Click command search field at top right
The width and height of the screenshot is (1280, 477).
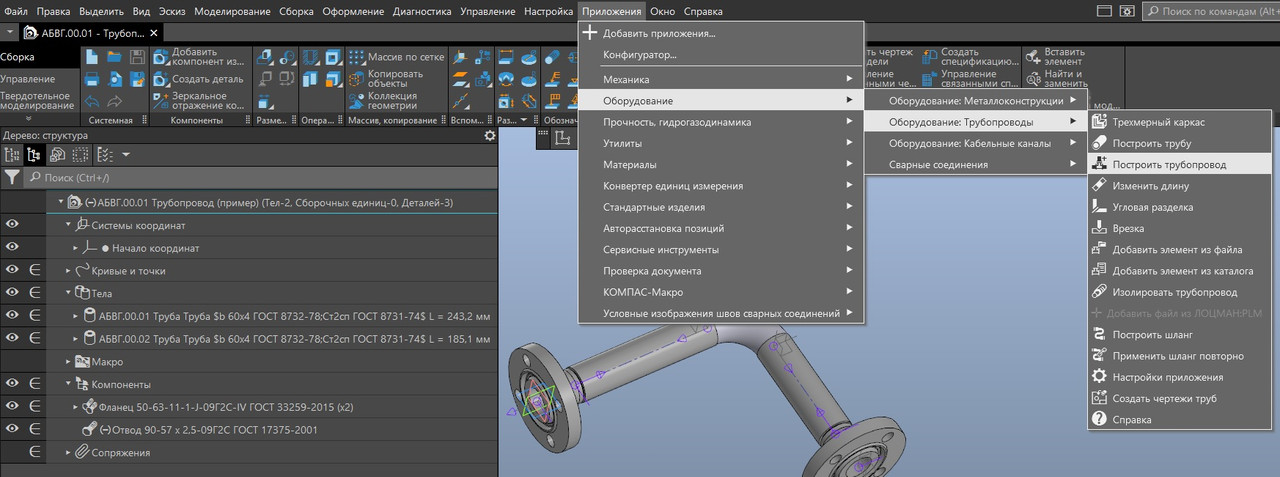1211,11
